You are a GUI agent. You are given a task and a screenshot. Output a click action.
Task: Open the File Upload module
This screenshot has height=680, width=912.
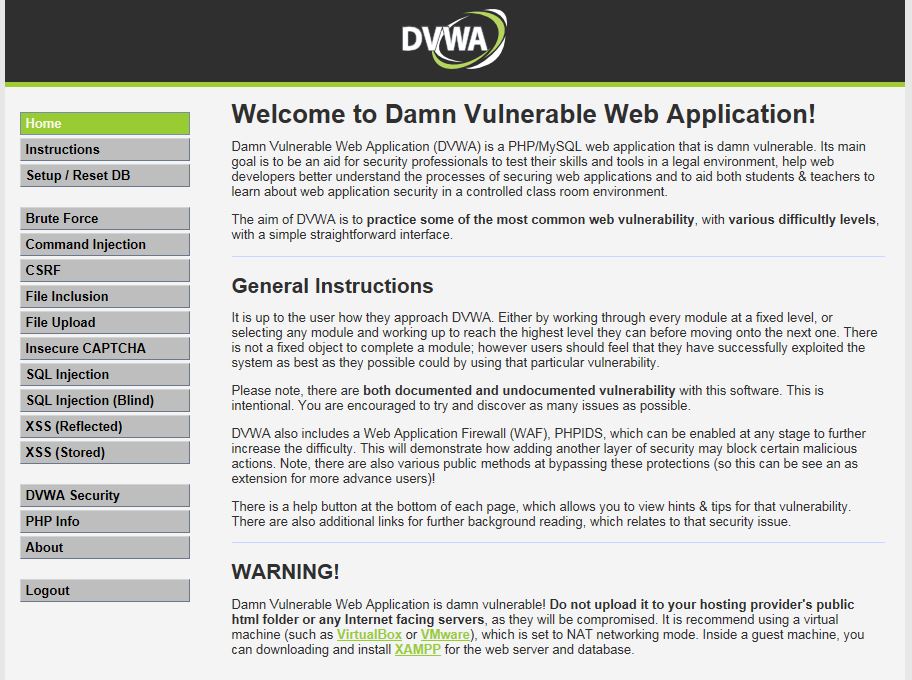pos(105,322)
